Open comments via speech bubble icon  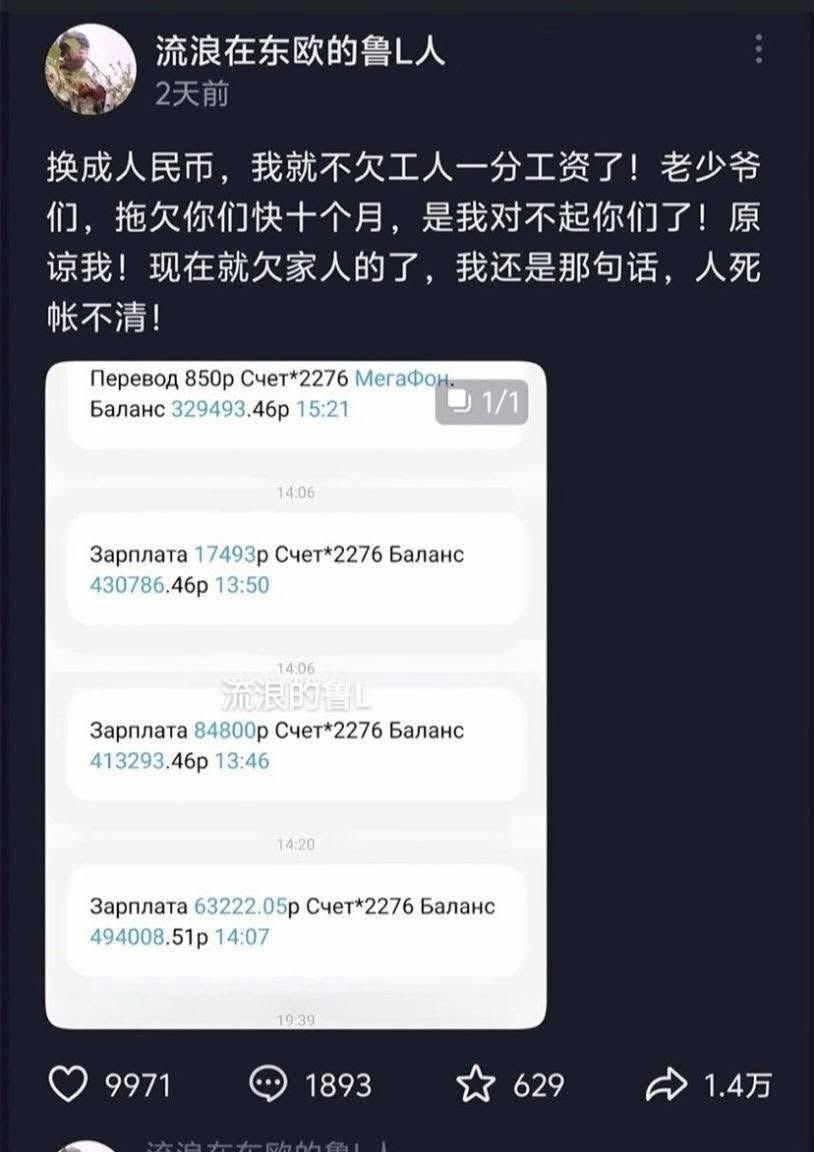click(268, 1084)
